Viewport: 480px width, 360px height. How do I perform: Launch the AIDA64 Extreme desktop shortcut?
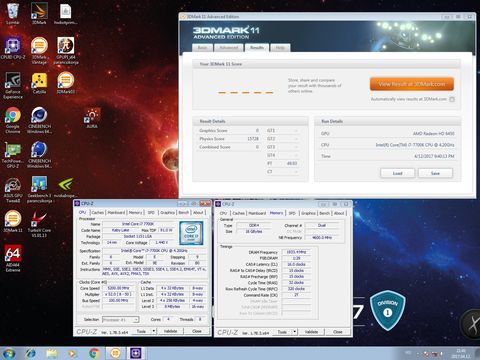(x=13, y=258)
